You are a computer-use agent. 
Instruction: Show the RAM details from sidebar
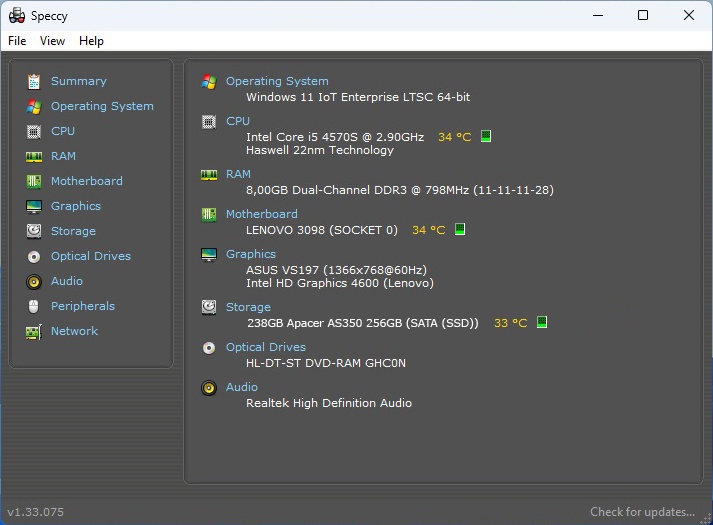(x=63, y=156)
